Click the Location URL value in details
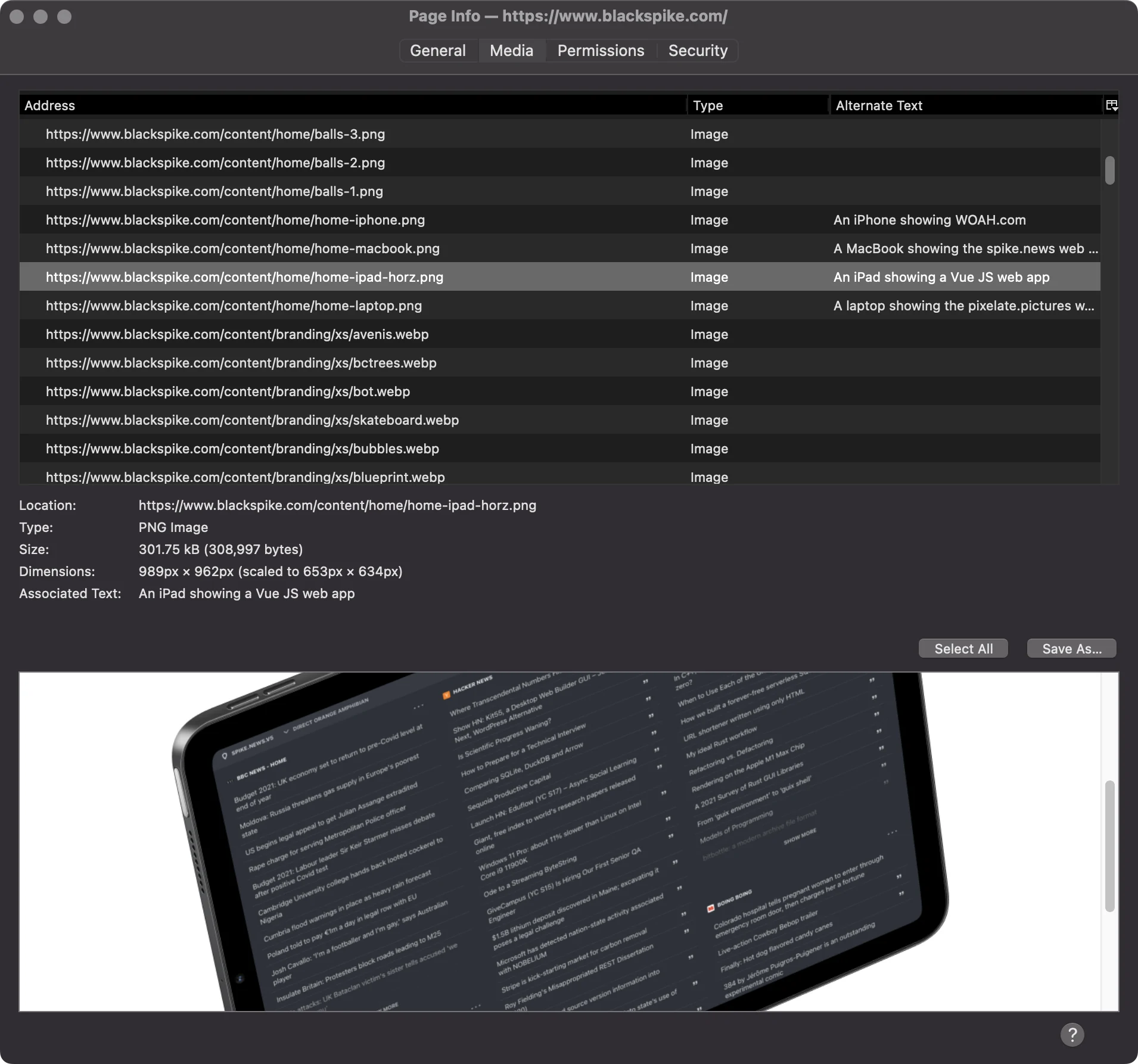Image resolution: width=1138 pixels, height=1064 pixels. 337,505
